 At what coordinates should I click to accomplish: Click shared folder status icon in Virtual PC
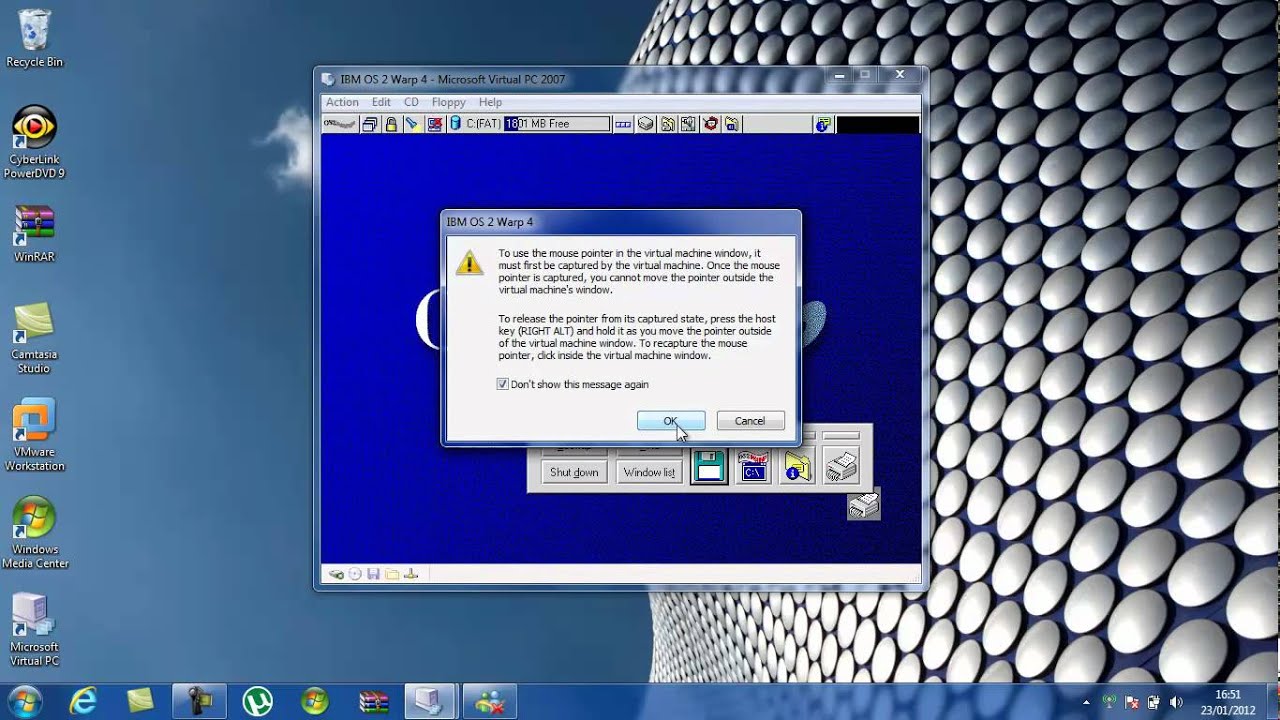pos(392,574)
